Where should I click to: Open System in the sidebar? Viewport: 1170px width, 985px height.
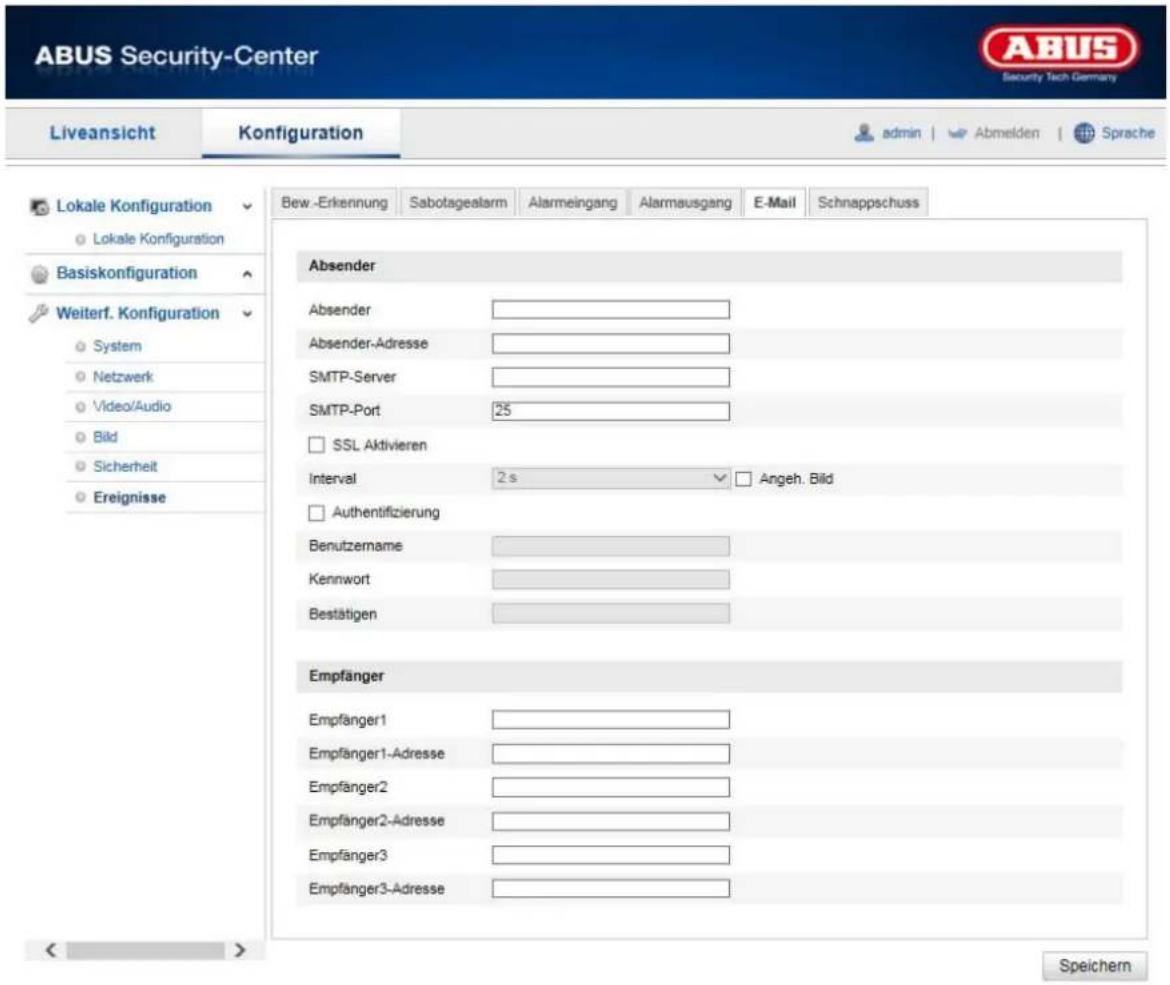click(117, 346)
